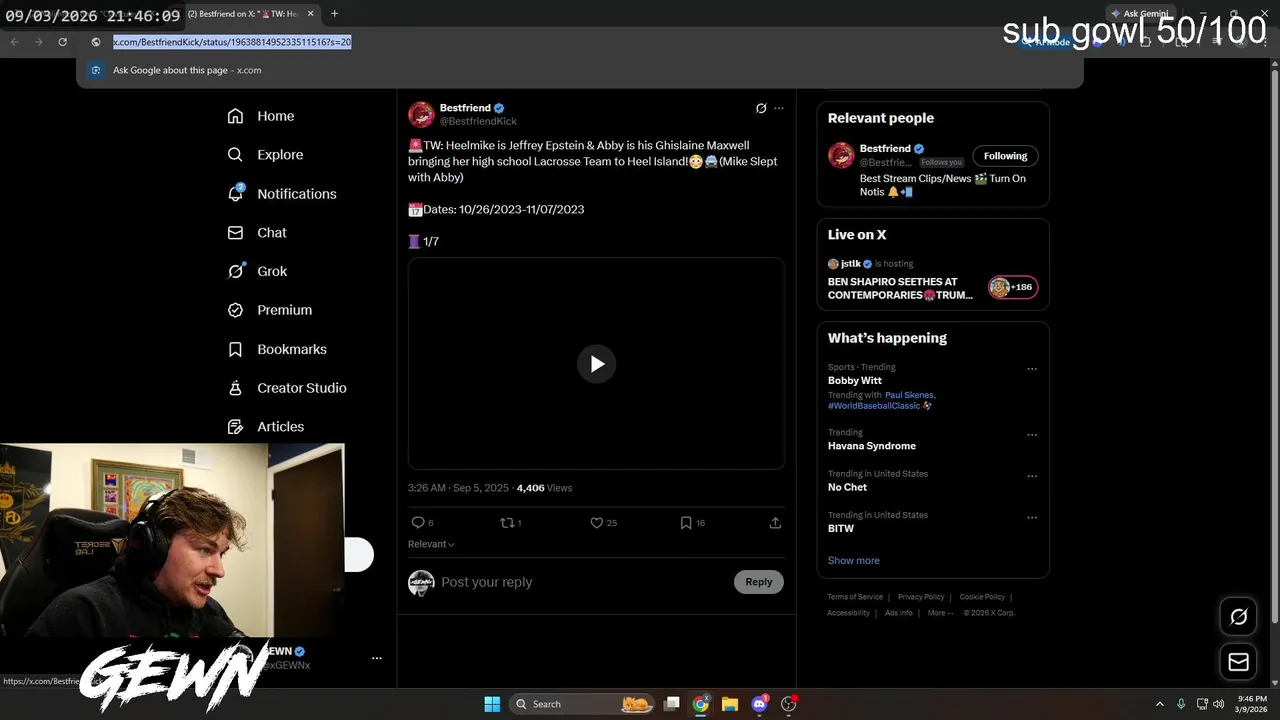This screenshot has width=1280, height=720.
Task: Open the Windows Start menu
Action: click(x=492, y=704)
